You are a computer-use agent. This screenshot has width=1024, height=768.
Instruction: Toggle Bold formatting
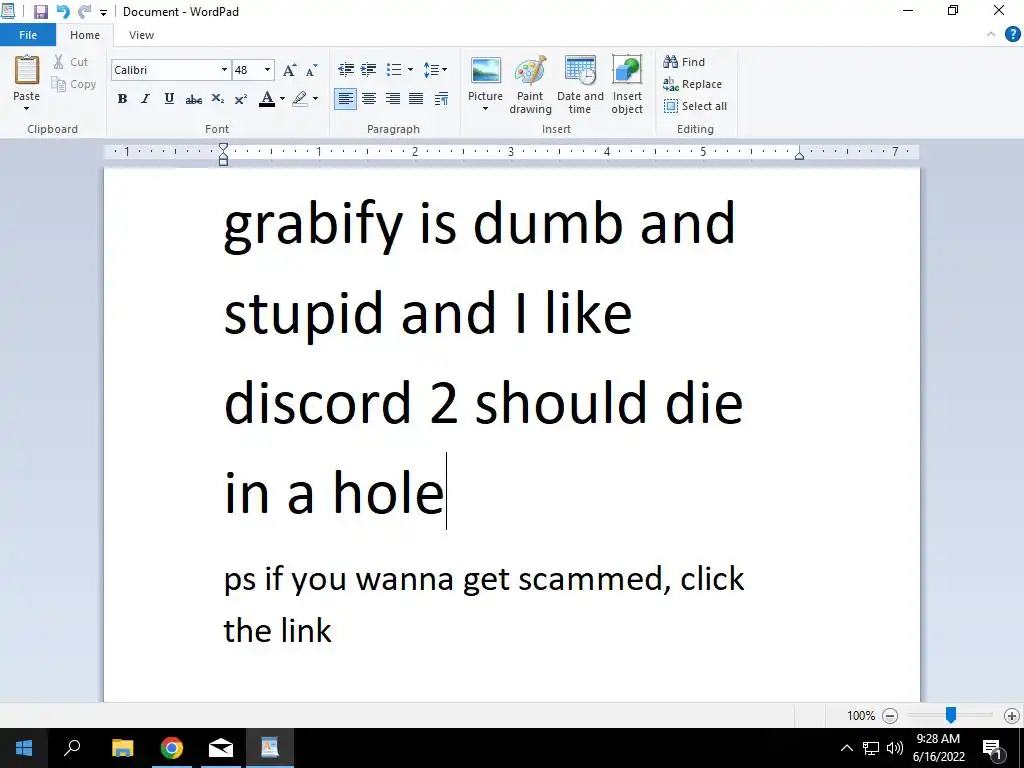(122, 99)
